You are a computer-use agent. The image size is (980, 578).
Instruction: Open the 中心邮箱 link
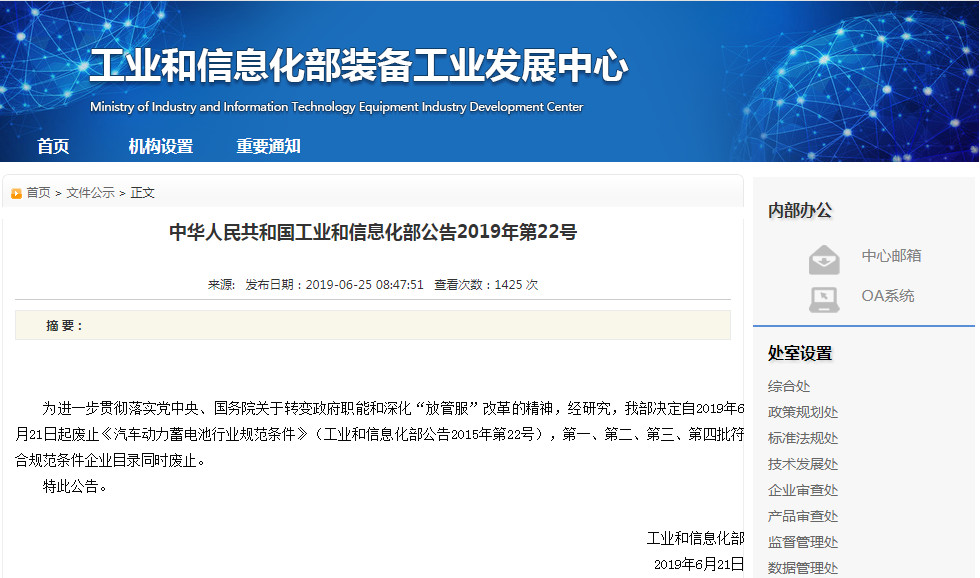[x=891, y=256]
